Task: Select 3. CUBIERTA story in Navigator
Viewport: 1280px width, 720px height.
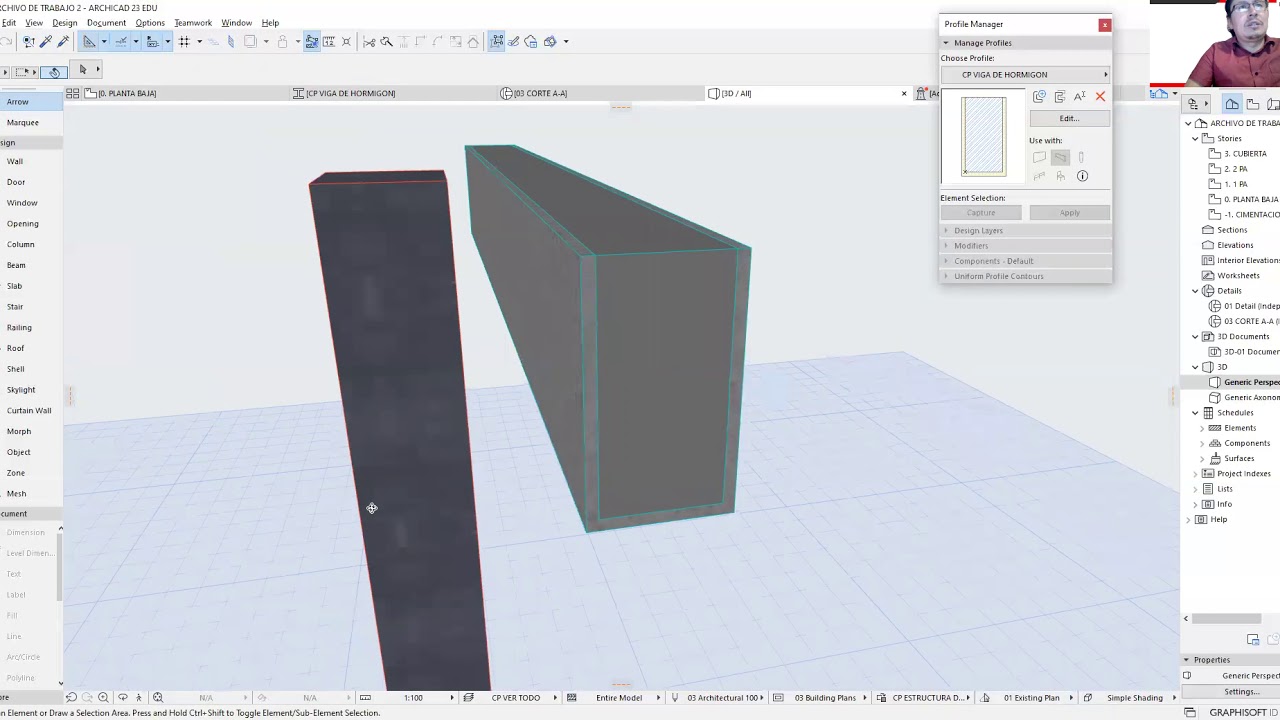Action: tap(1245, 154)
